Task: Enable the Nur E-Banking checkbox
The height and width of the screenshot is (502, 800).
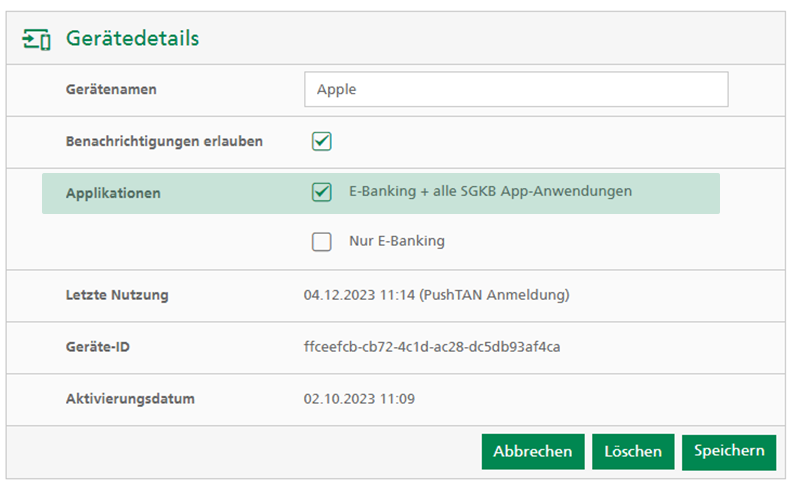Action: point(321,241)
